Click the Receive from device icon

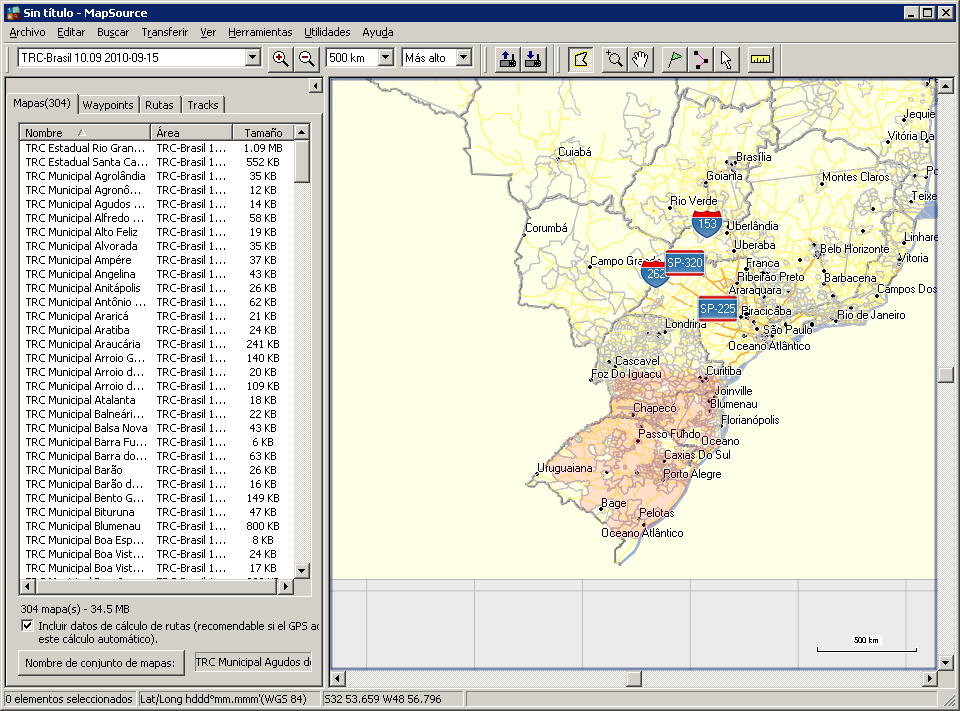(x=533, y=58)
